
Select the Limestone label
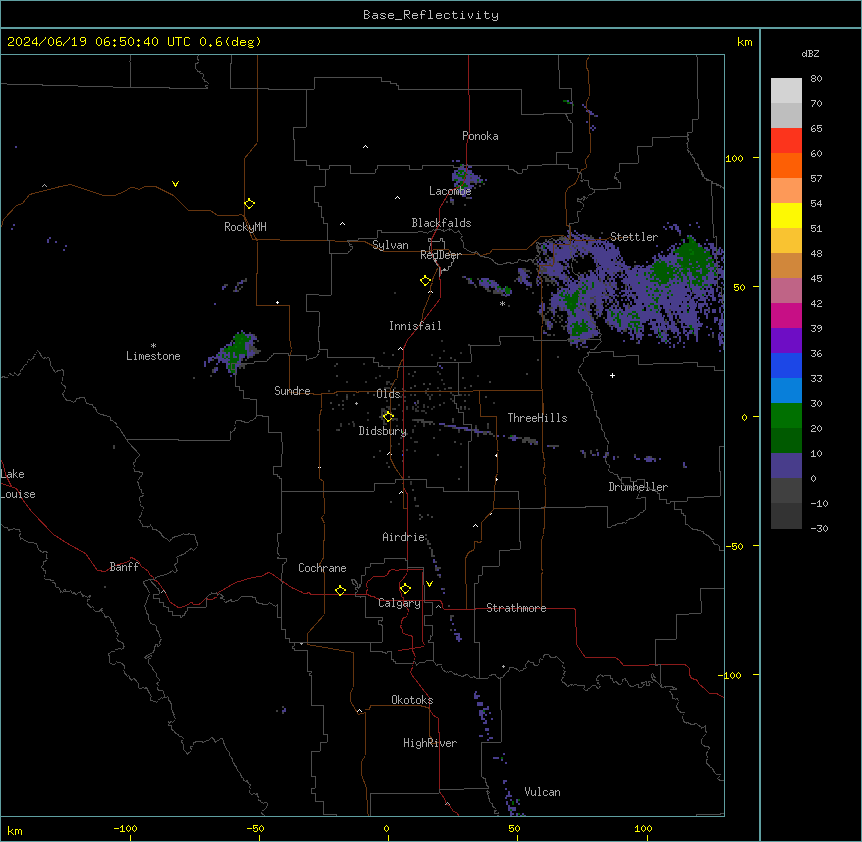153,356
